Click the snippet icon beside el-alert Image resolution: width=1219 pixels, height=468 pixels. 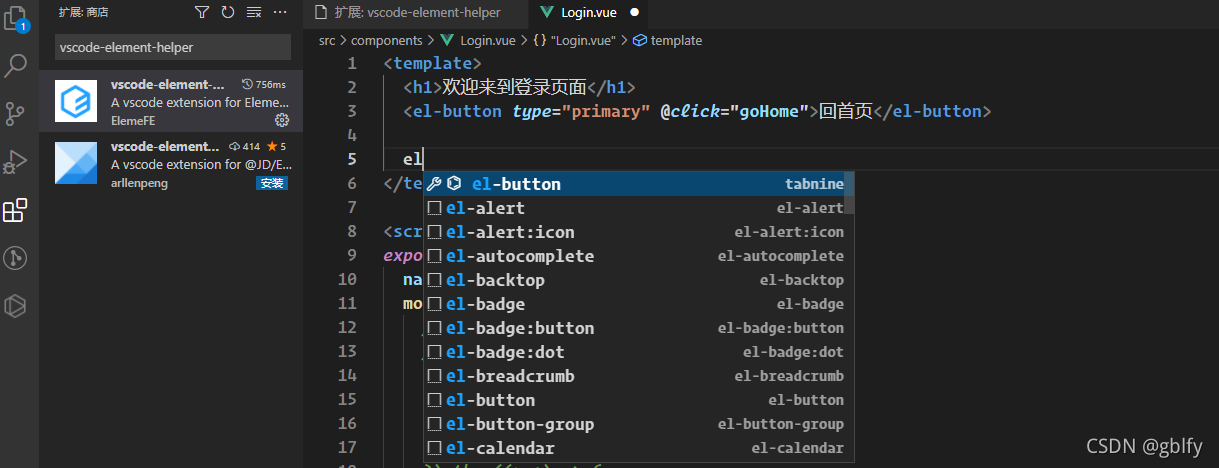coord(434,208)
